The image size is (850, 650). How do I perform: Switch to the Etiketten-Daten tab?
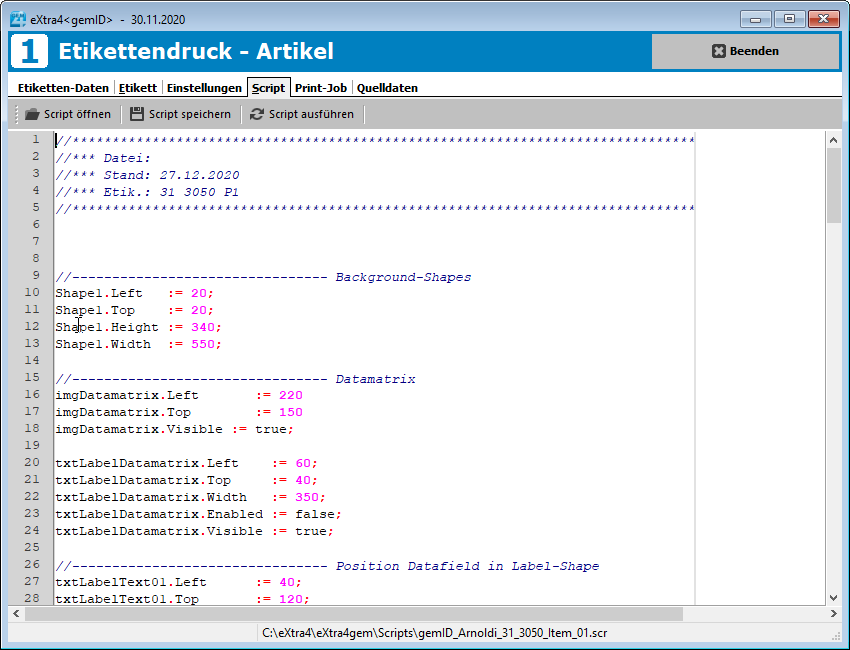(63, 87)
